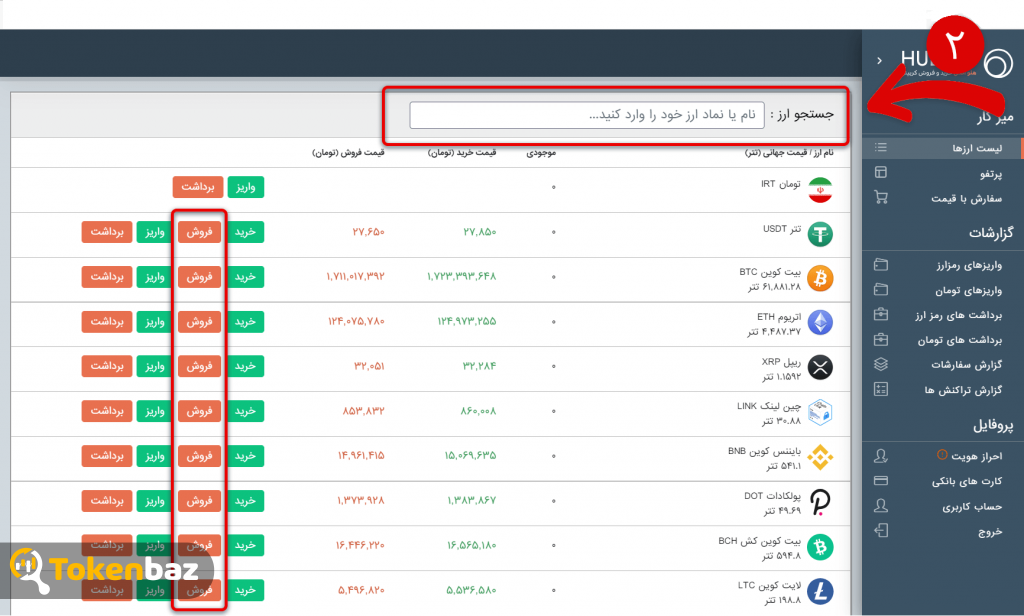This screenshot has height=616, width=1024.
Task: Click the shopping cart icon beside سفارش با قیمت
Action: coord(880,197)
